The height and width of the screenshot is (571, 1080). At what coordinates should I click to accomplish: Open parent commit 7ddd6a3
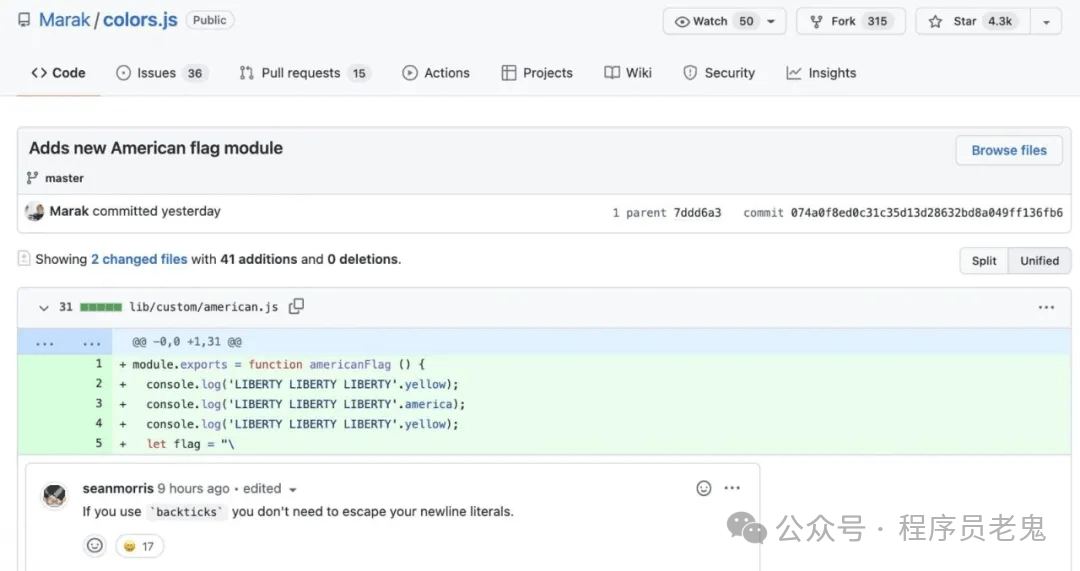coord(697,213)
